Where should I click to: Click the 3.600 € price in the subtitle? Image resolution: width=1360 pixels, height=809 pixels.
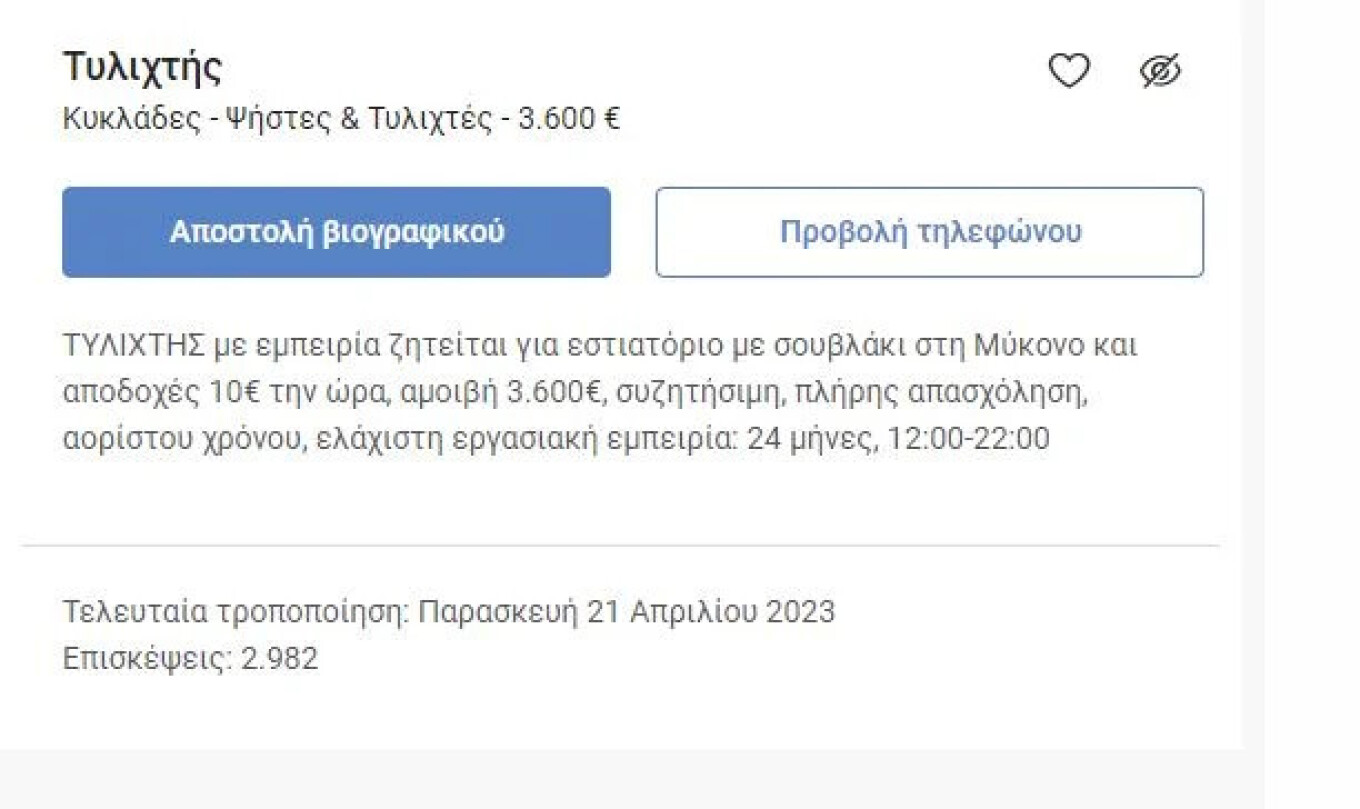[x=568, y=119]
